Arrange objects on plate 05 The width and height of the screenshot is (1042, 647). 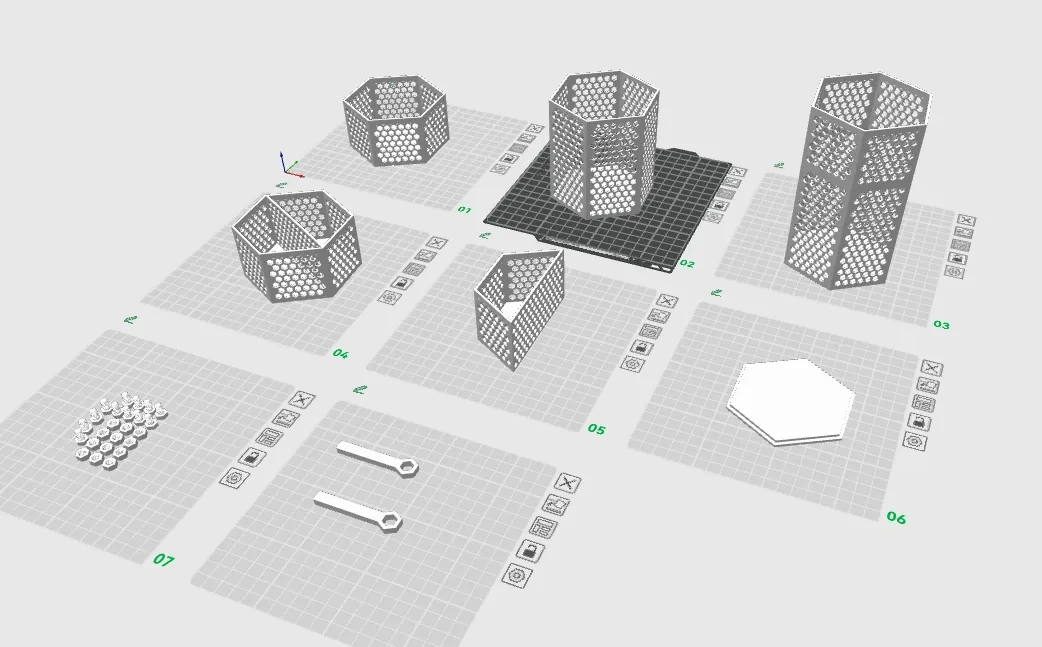click(x=651, y=331)
